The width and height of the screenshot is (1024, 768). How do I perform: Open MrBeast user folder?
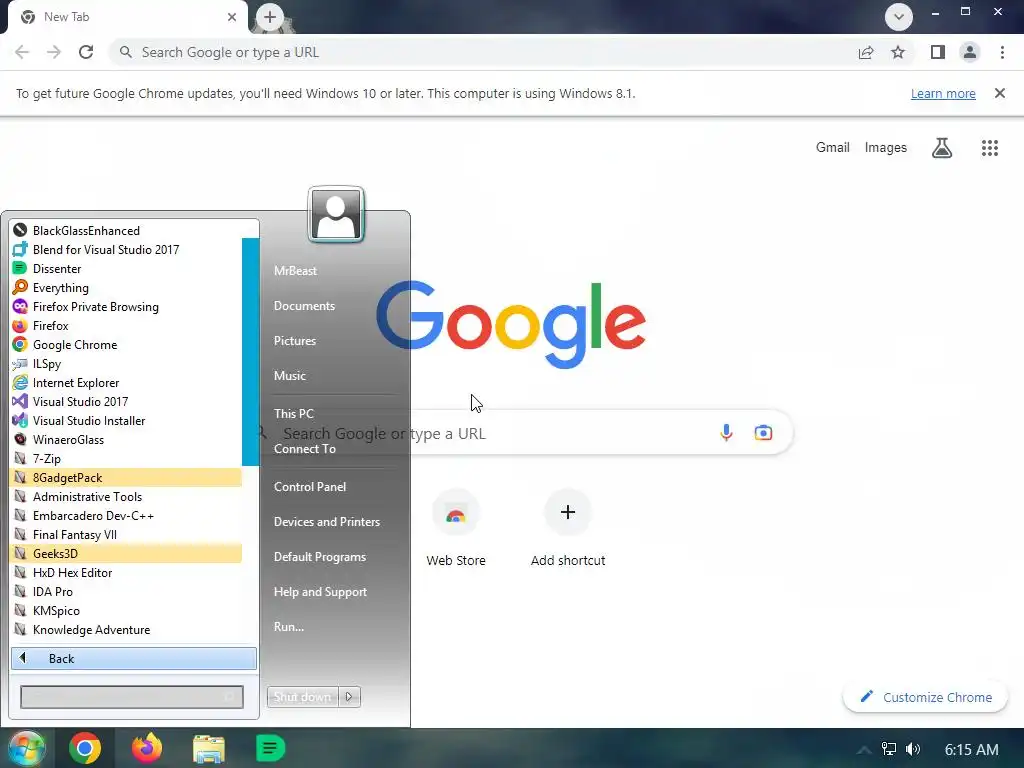[295, 270]
